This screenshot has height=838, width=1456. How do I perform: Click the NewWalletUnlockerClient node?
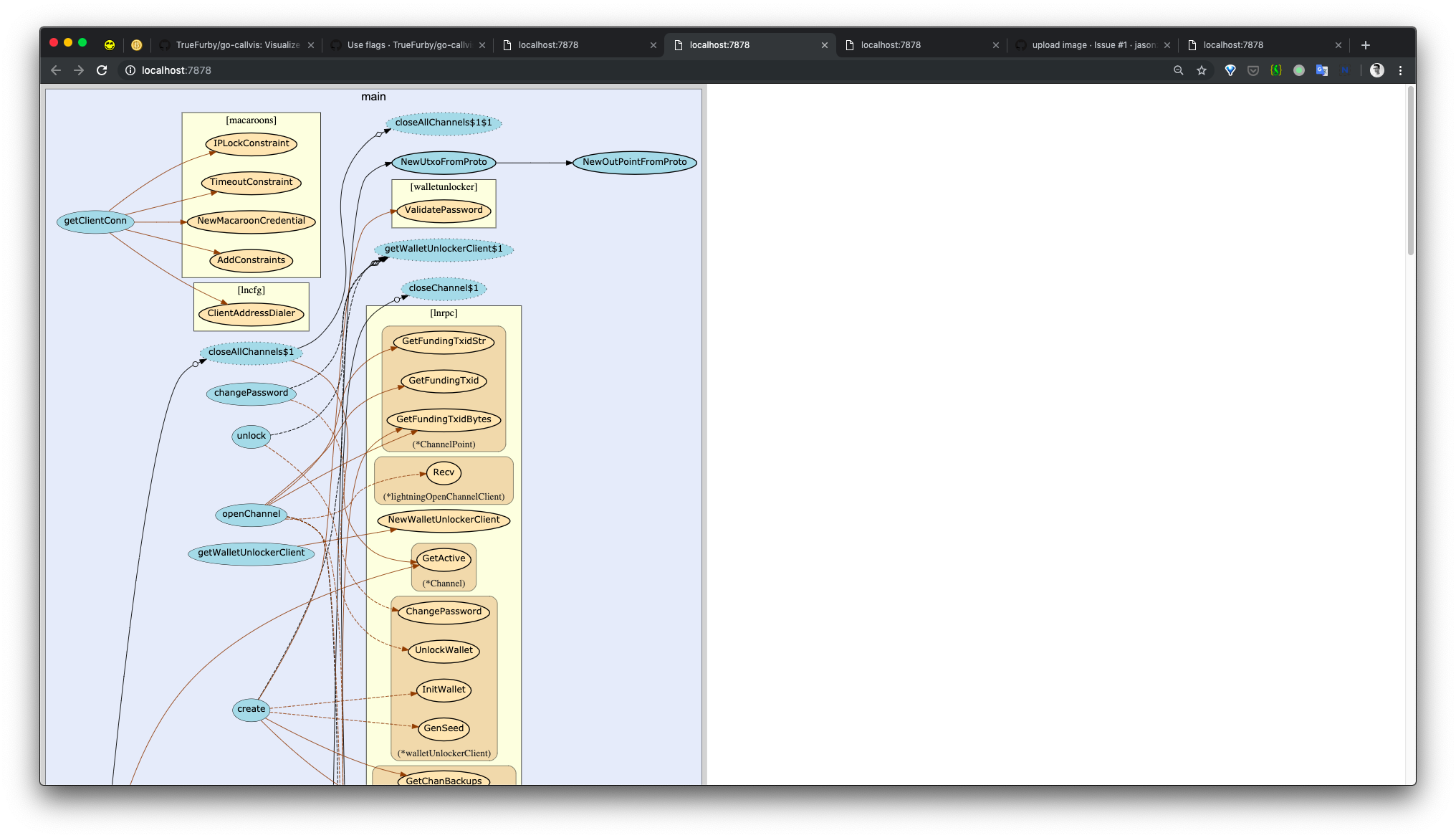[444, 520]
